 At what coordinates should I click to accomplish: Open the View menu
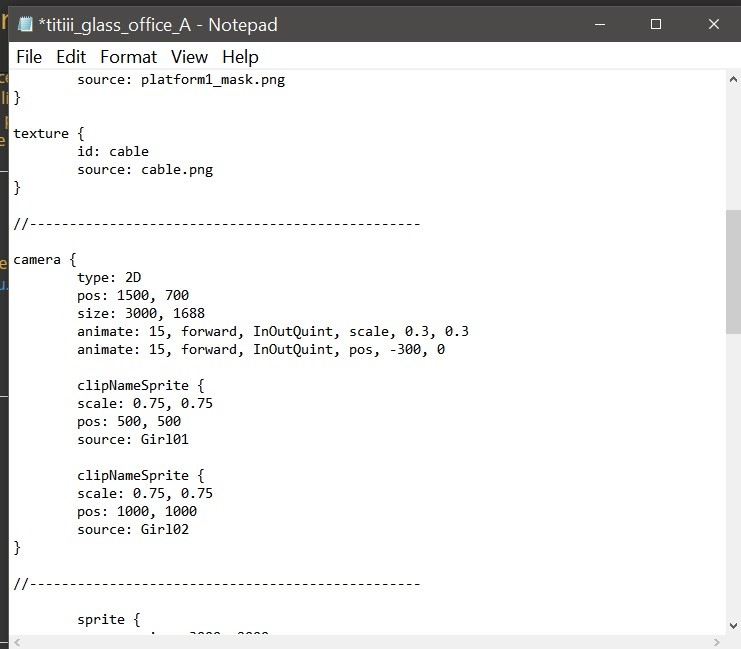(189, 57)
